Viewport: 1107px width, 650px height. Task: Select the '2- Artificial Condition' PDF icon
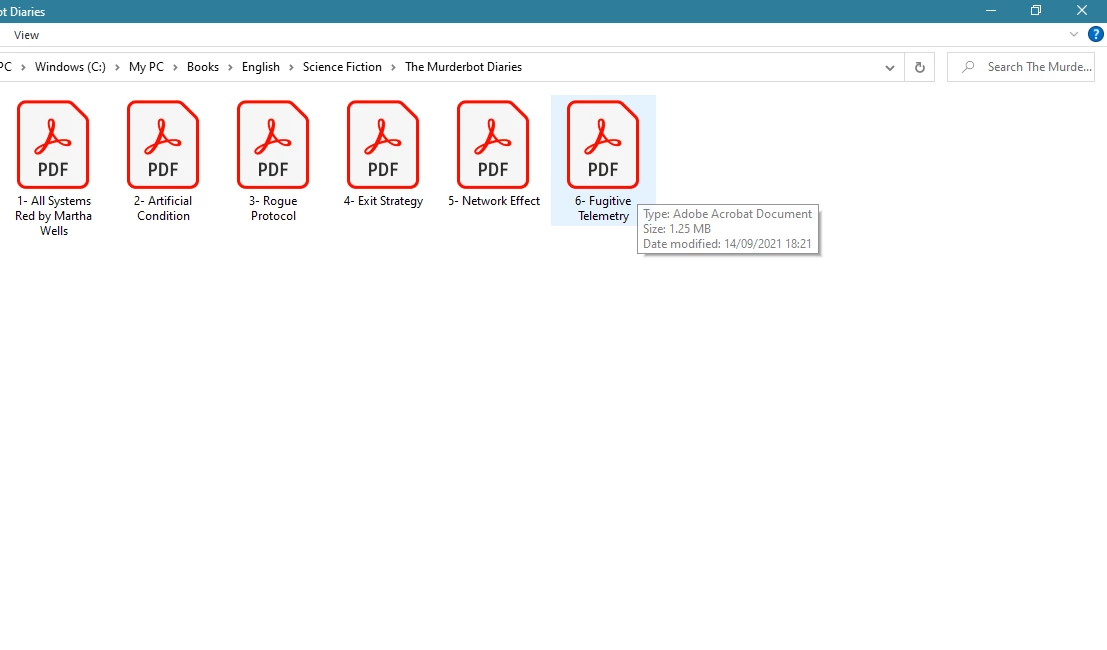click(x=163, y=145)
